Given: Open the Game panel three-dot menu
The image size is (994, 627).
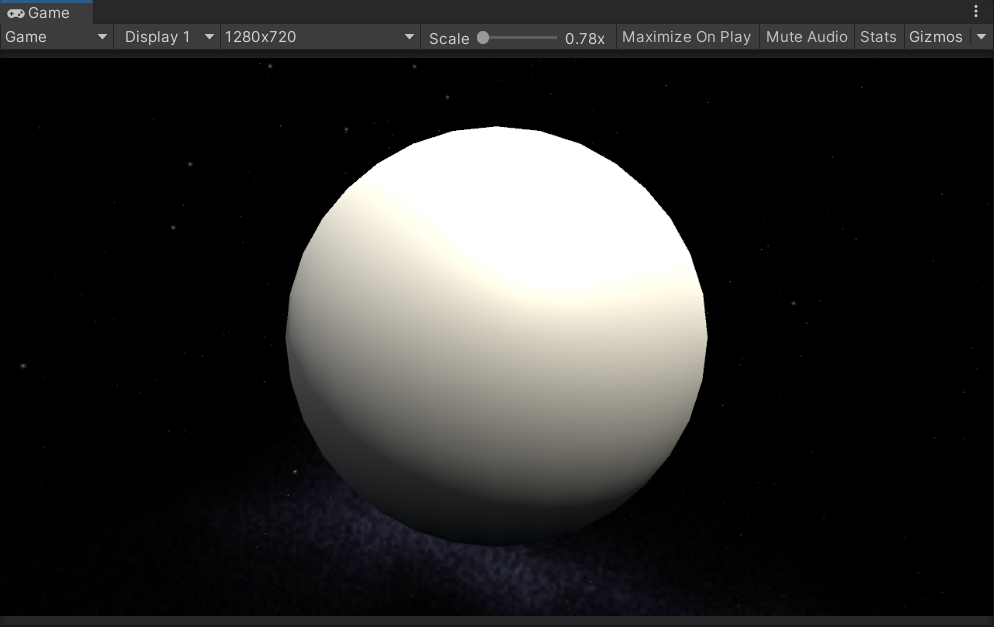Looking at the screenshot, I should click(976, 11).
